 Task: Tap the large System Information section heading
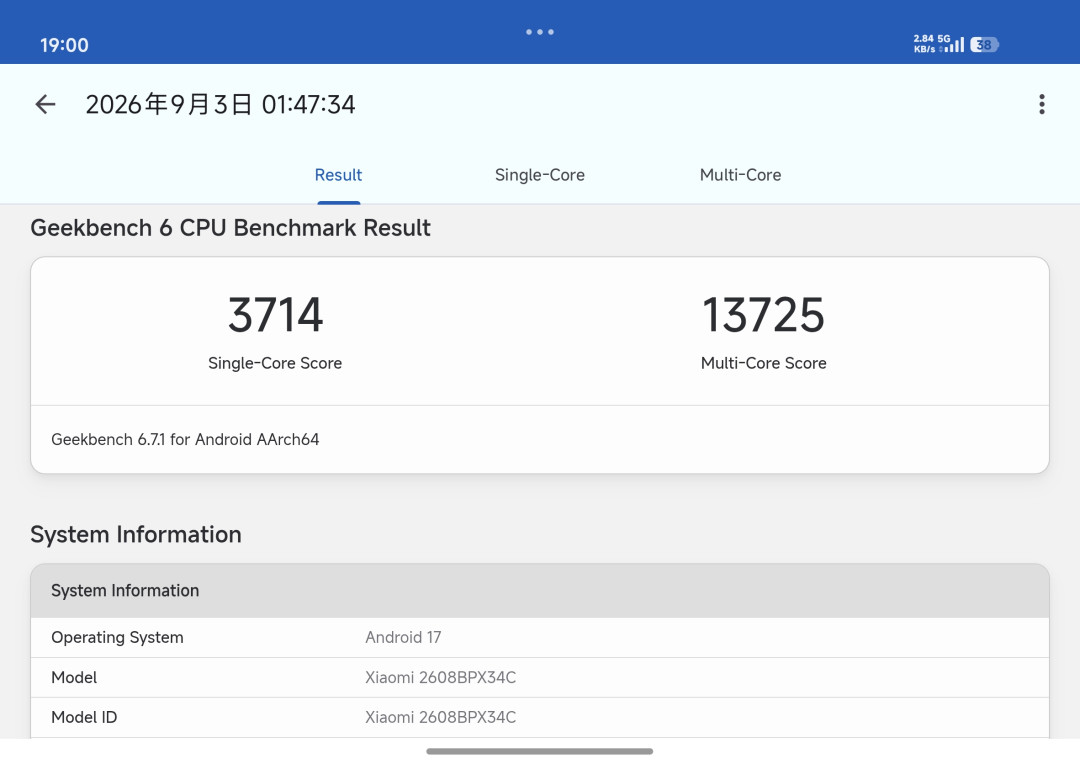(x=136, y=535)
